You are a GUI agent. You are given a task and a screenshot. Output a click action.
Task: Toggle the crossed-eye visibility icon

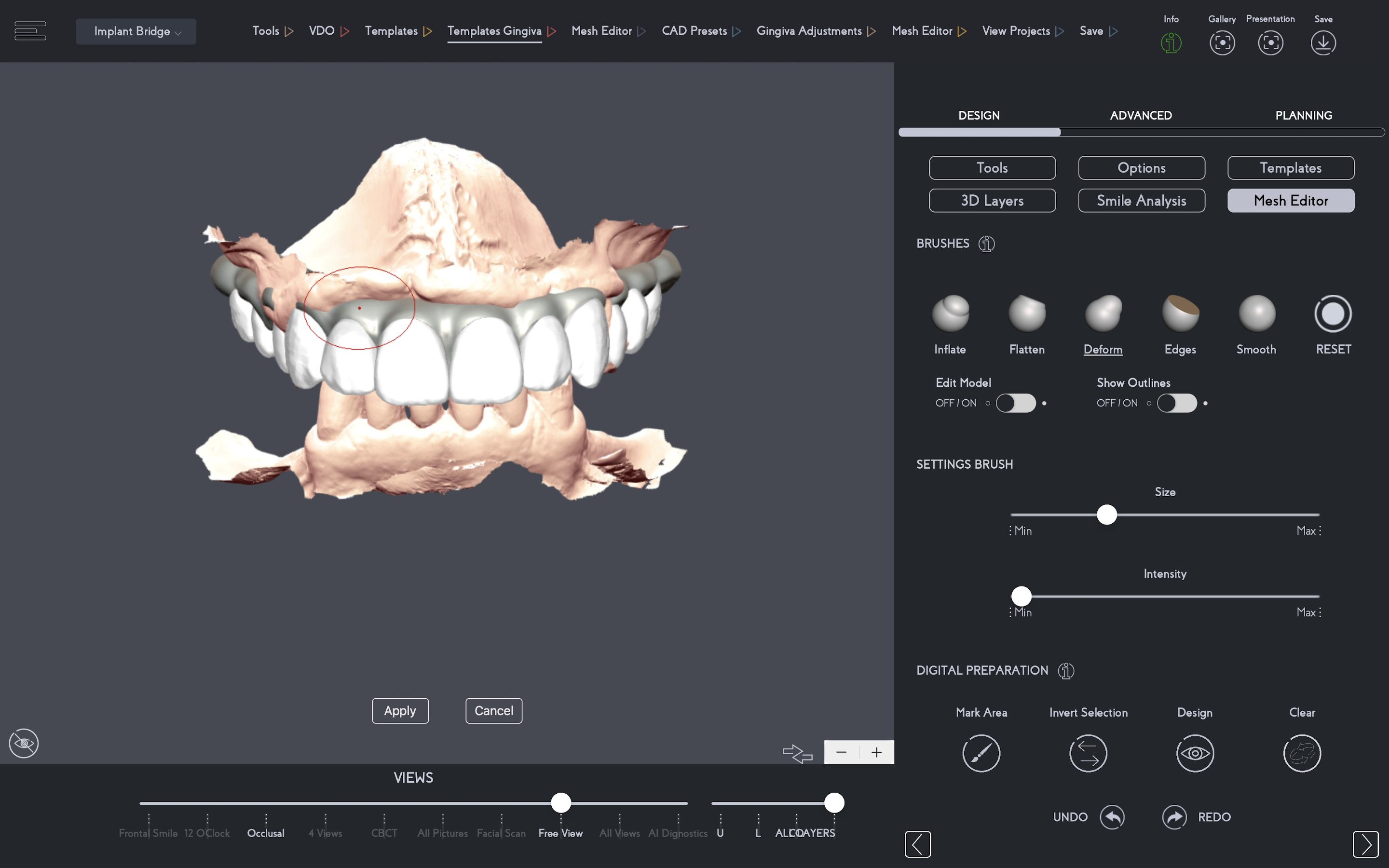[24, 744]
